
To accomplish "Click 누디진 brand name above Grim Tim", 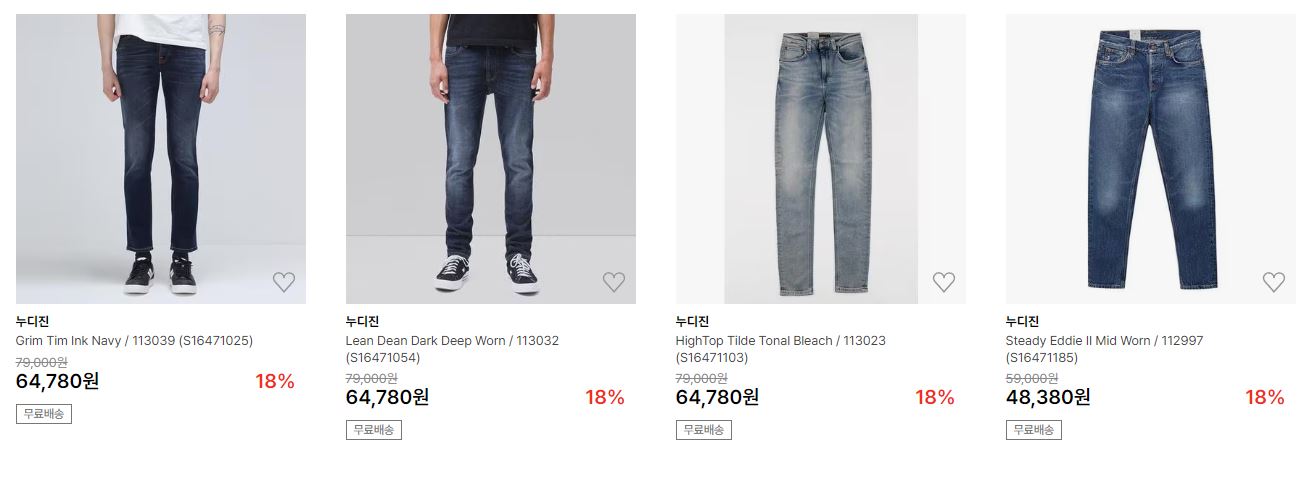I will [x=33, y=322].
